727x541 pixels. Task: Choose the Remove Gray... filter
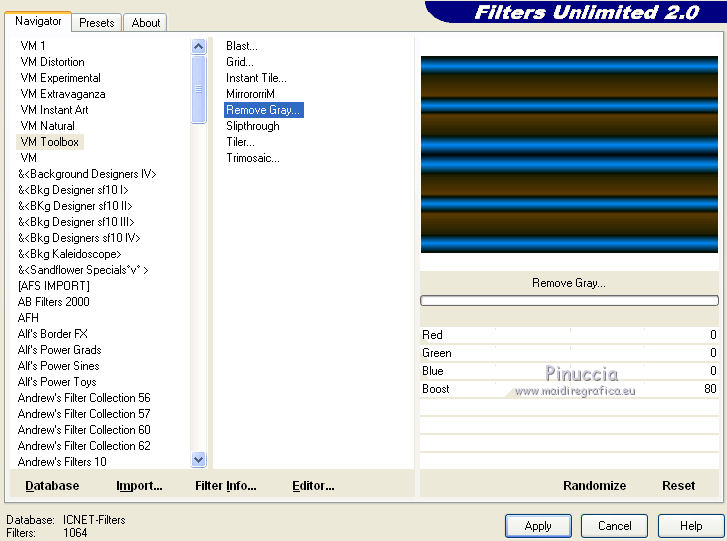click(x=264, y=110)
